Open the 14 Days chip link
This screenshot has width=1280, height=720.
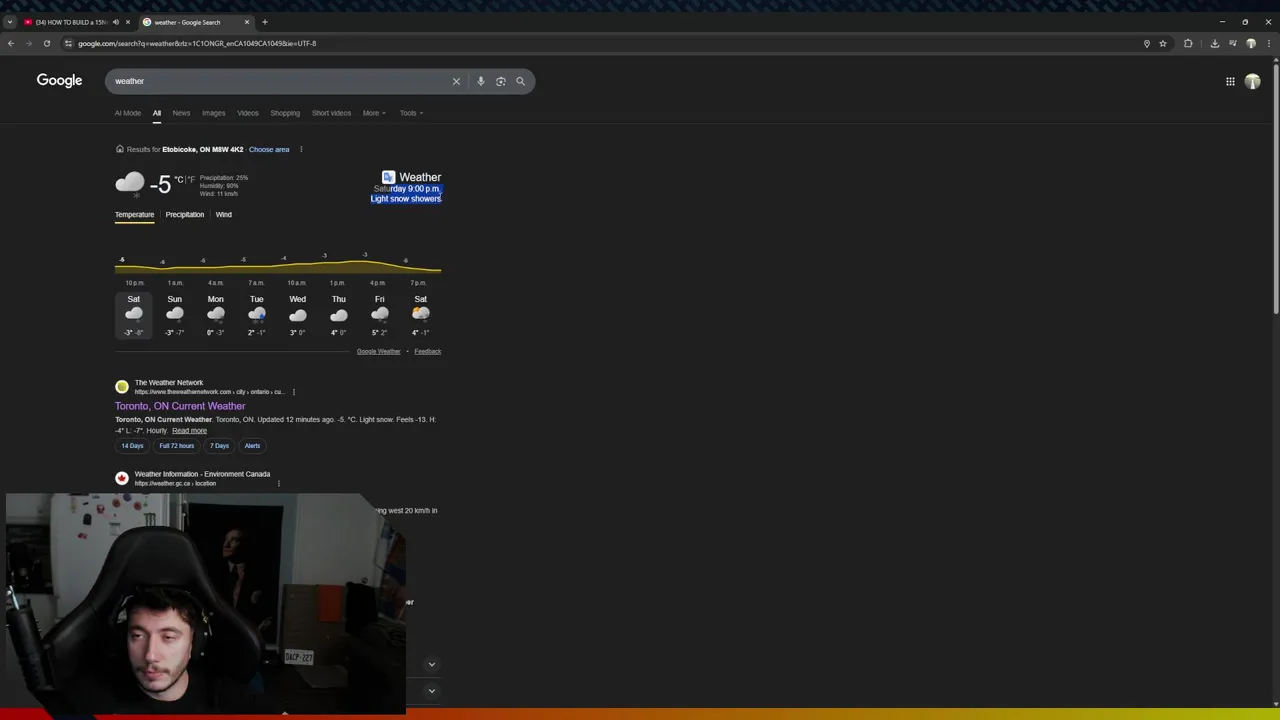pos(132,446)
